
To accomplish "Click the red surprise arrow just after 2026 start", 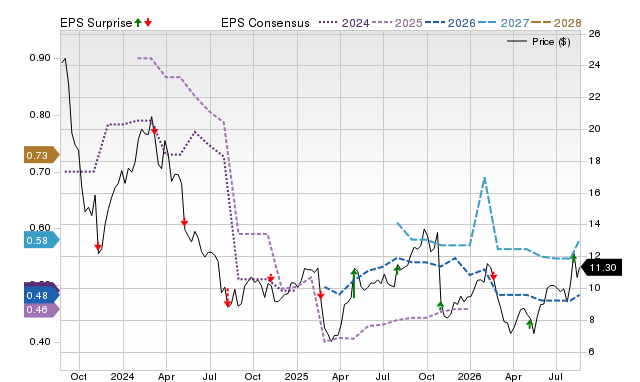I will 493,276.
